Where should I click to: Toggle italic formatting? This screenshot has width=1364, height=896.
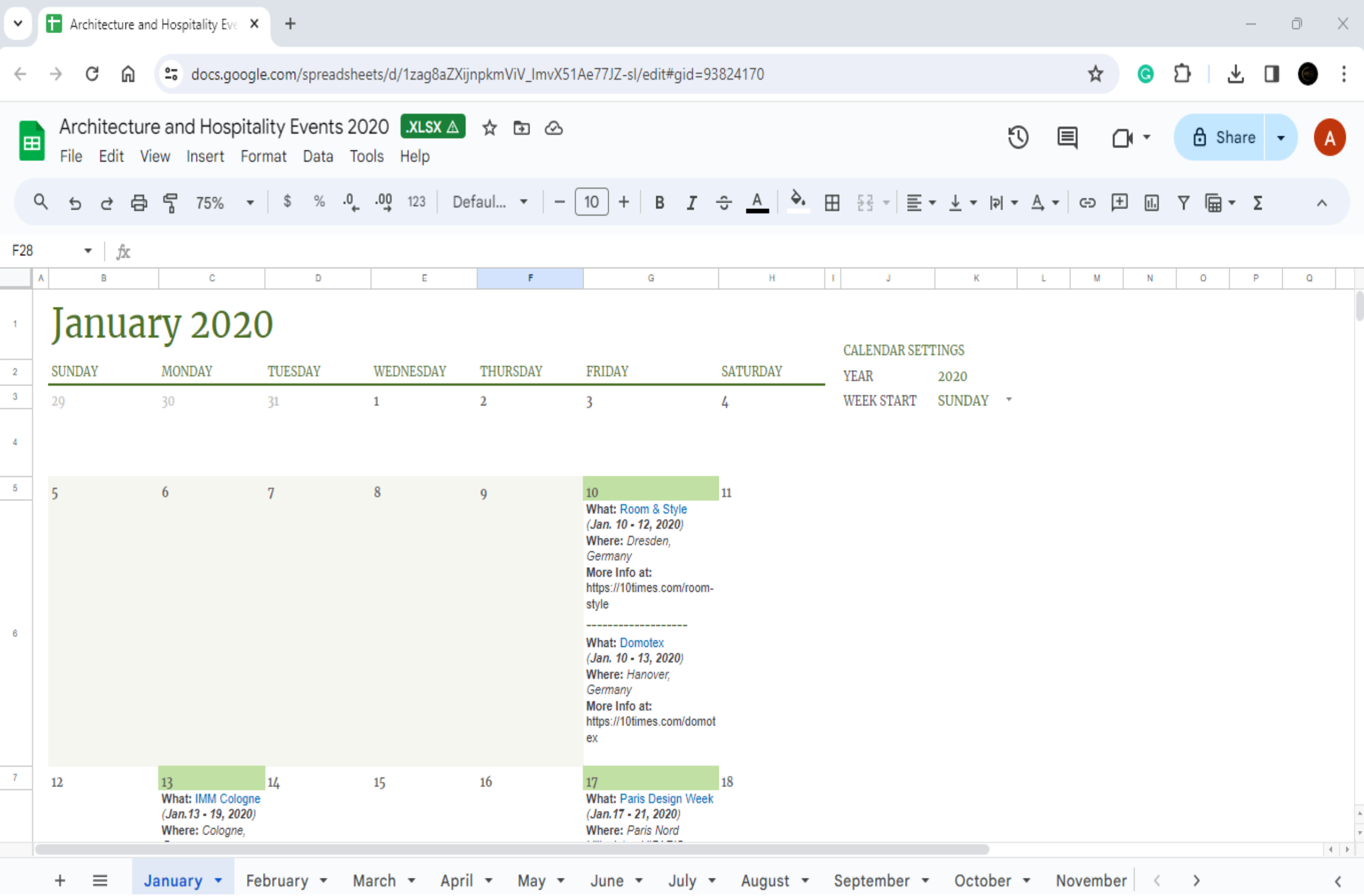[692, 203]
